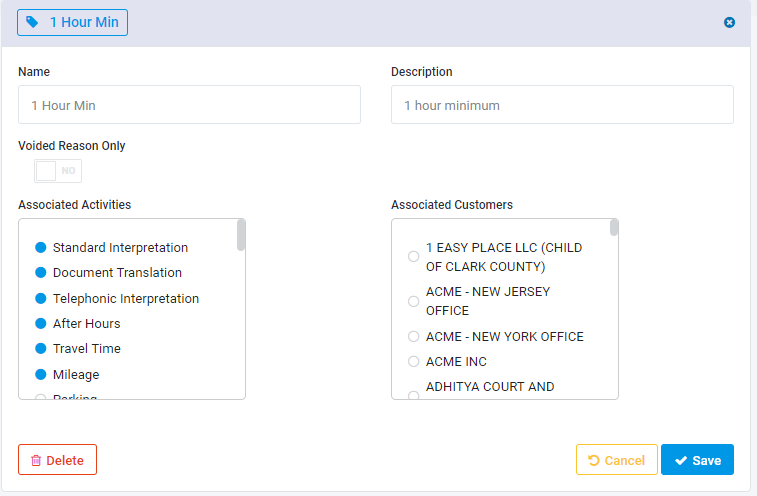Select 1 EASY PLACE LLC customer

coord(413,256)
